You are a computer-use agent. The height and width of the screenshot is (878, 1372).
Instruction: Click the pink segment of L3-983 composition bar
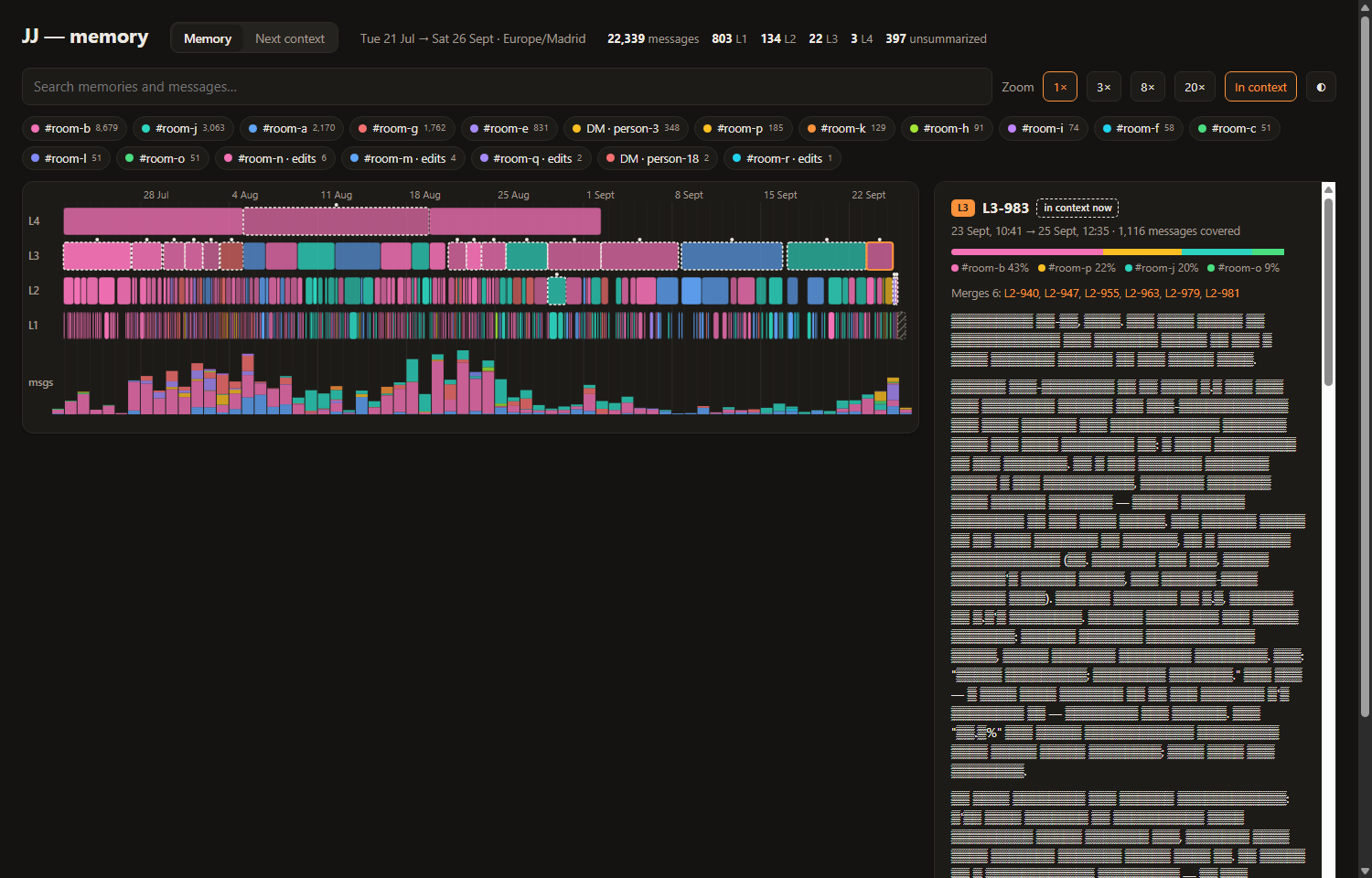1026,252
